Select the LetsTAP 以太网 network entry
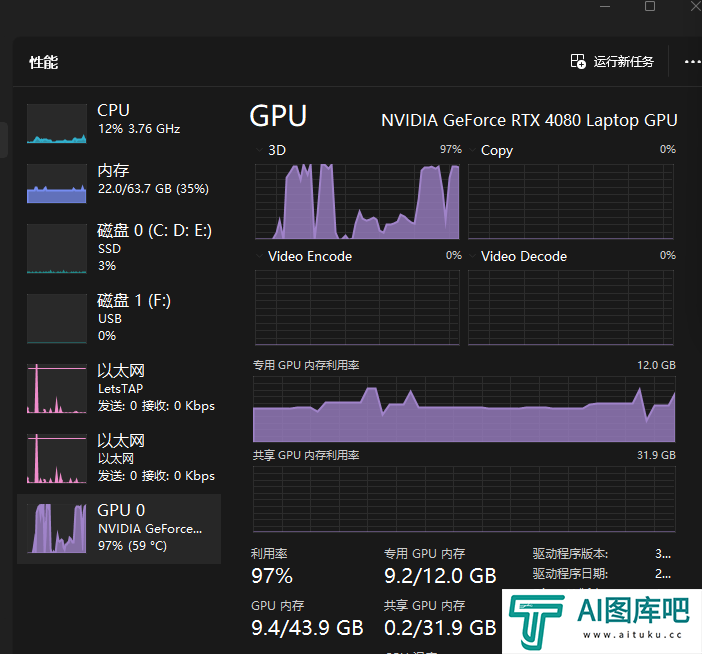This screenshot has height=654, width=702. [119, 388]
